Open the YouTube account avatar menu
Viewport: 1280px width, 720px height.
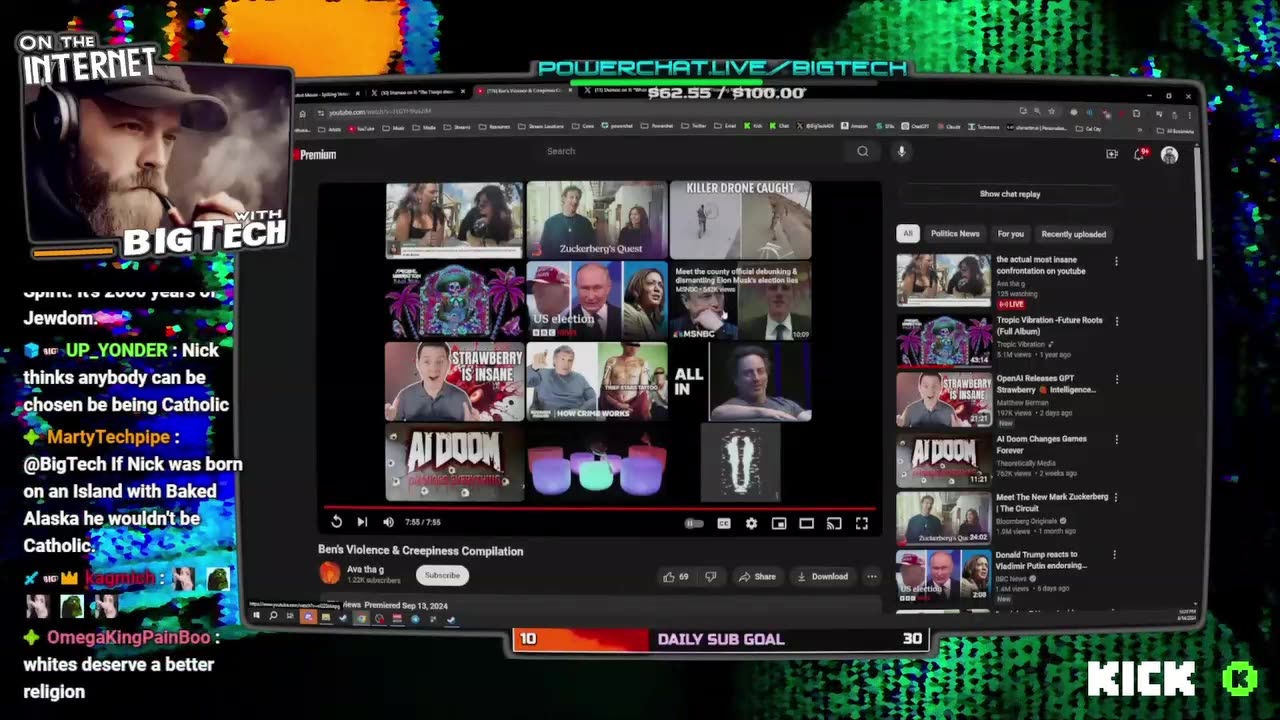1169,155
